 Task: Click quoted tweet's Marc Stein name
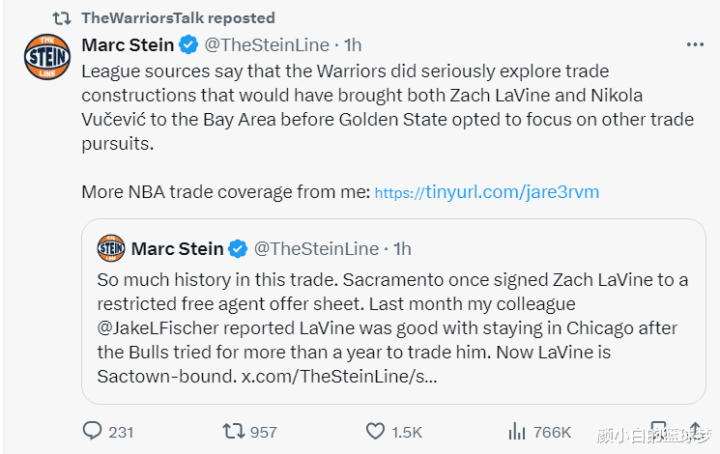pyautogui.click(x=176, y=248)
